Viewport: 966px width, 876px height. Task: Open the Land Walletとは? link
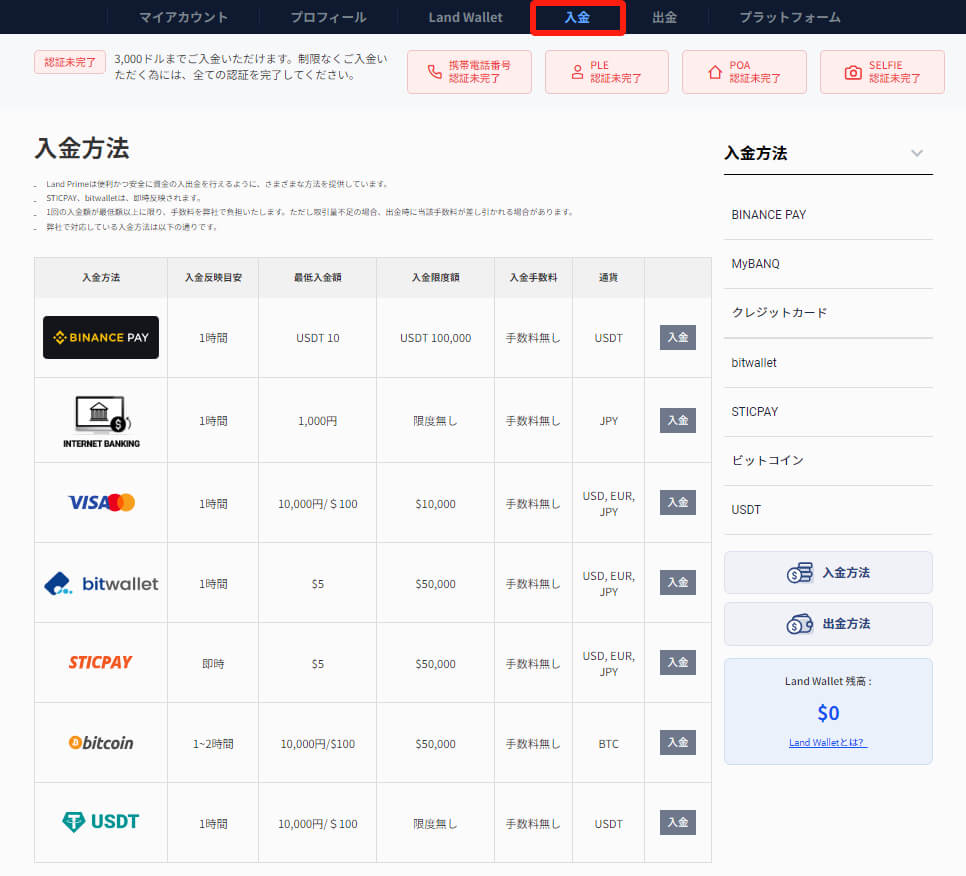(x=827, y=742)
